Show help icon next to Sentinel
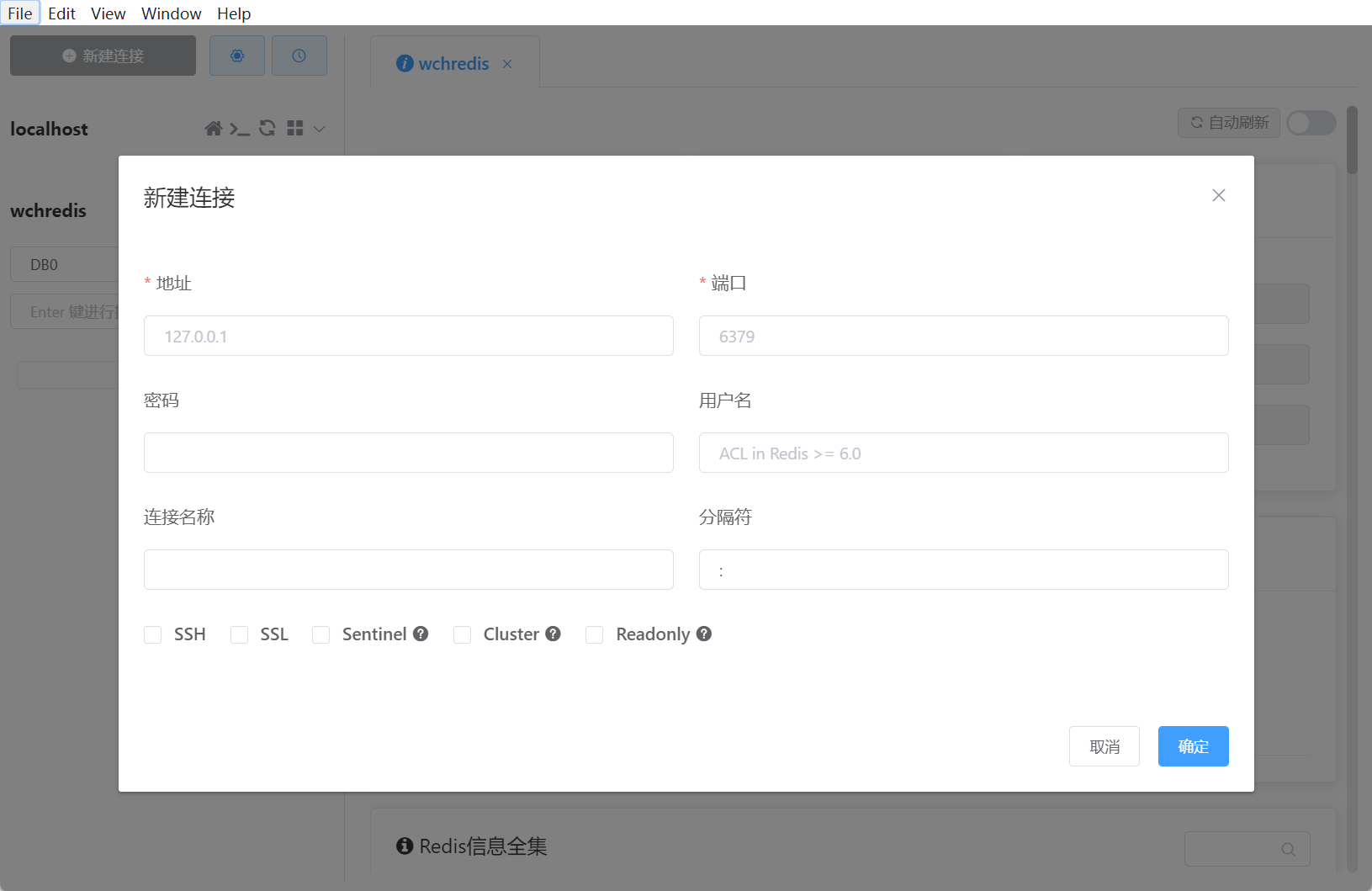 tap(421, 634)
